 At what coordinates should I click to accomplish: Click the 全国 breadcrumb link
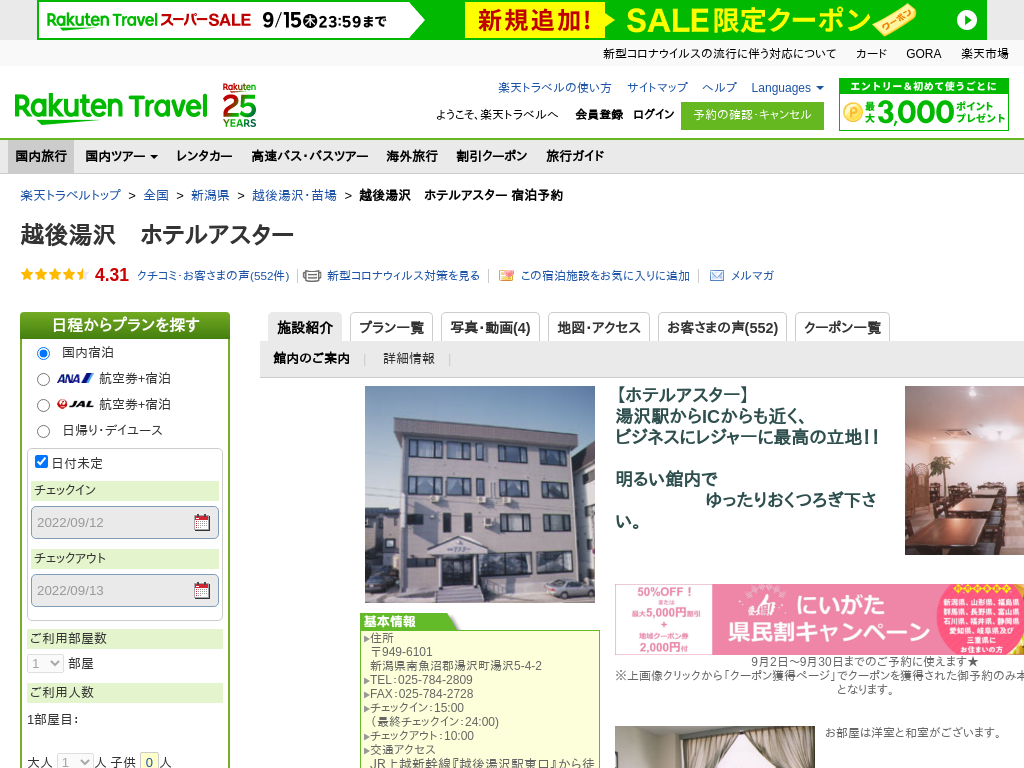click(156, 195)
